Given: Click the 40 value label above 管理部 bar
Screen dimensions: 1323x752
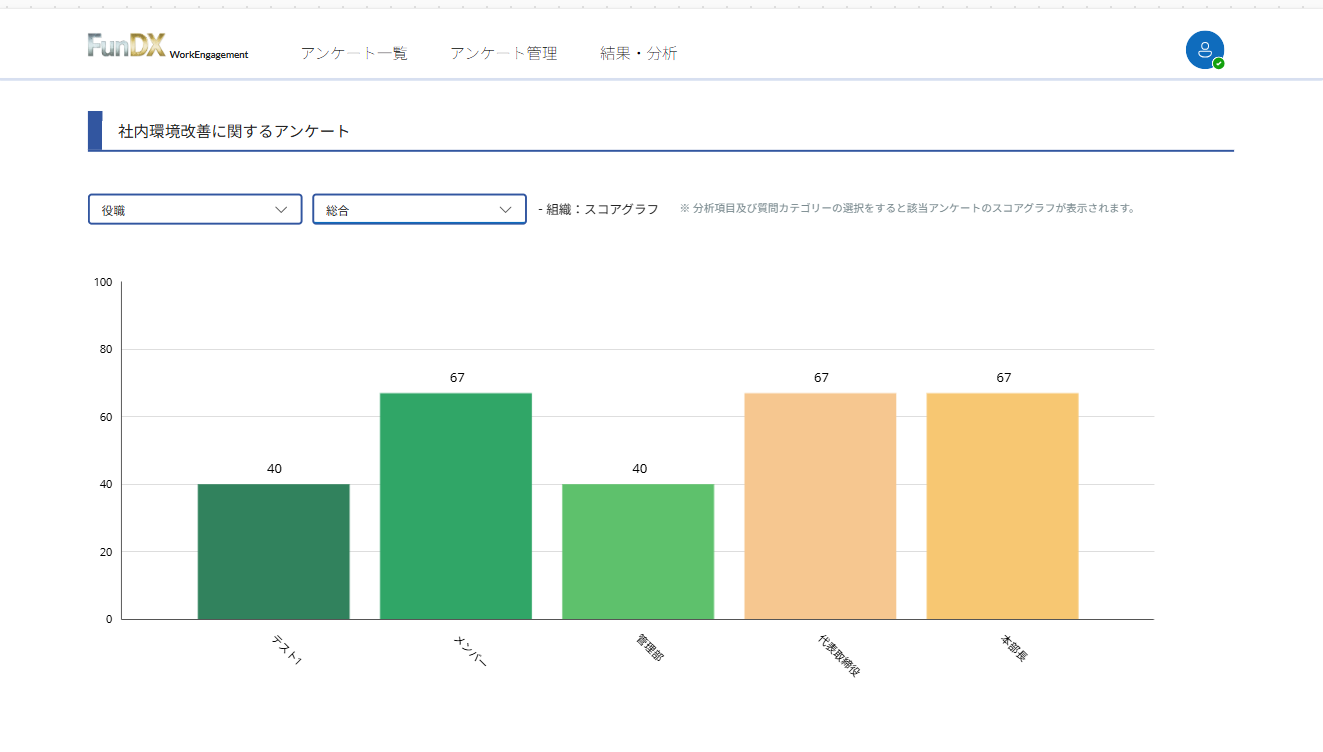Looking at the screenshot, I should tap(639, 469).
